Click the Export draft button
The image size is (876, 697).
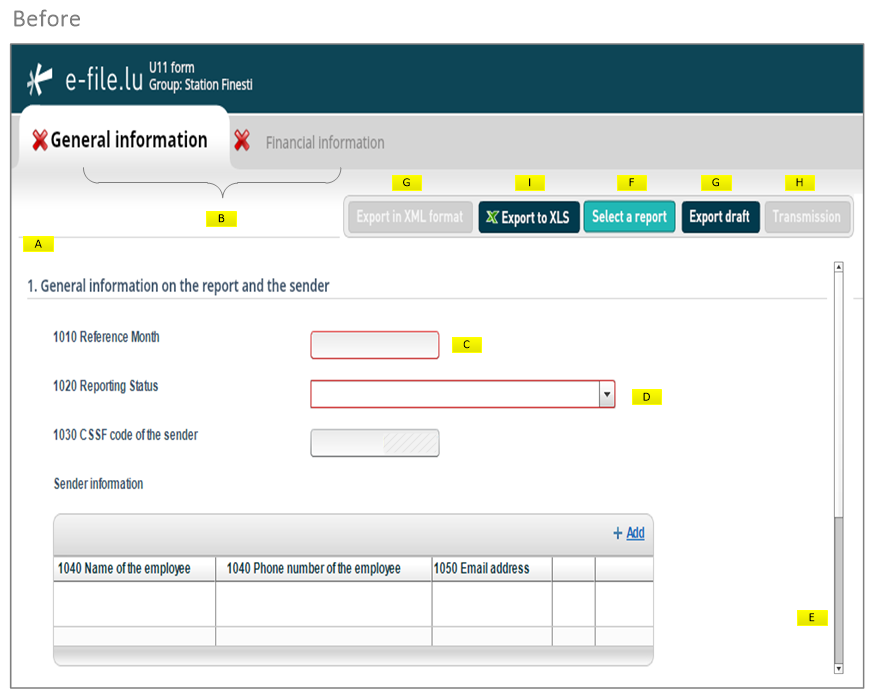(720, 217)
